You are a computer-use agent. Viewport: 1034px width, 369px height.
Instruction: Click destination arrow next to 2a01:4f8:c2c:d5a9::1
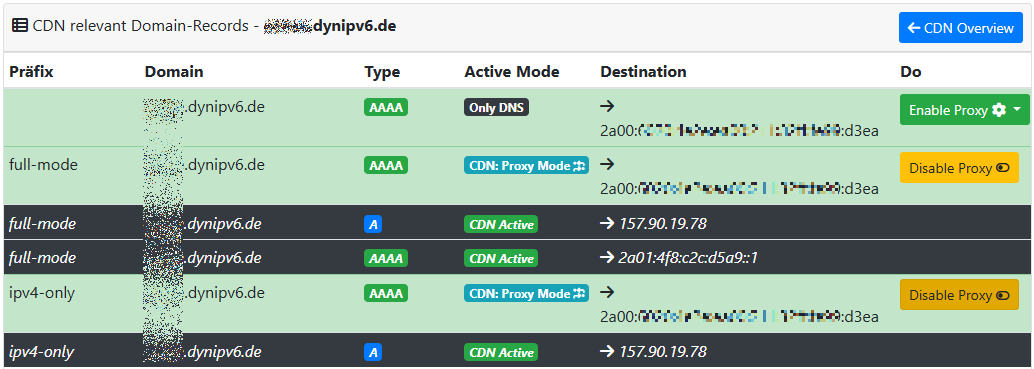pyautogui.click(x=607, y=258)
